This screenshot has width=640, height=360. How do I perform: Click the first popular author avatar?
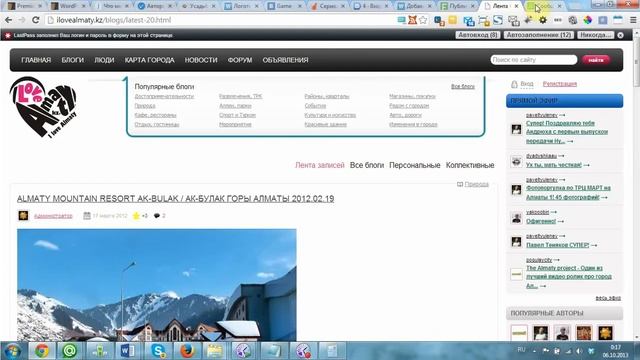click(x=519, y=333)
